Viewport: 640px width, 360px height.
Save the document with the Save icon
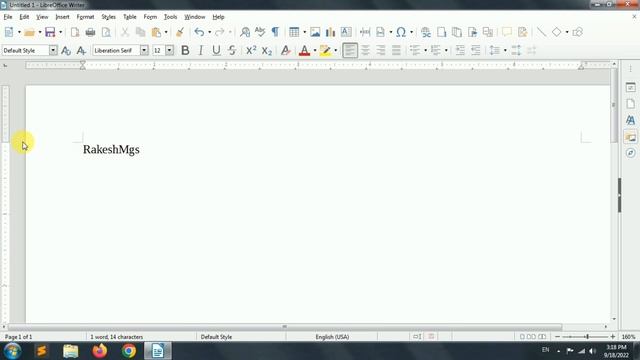50,32
